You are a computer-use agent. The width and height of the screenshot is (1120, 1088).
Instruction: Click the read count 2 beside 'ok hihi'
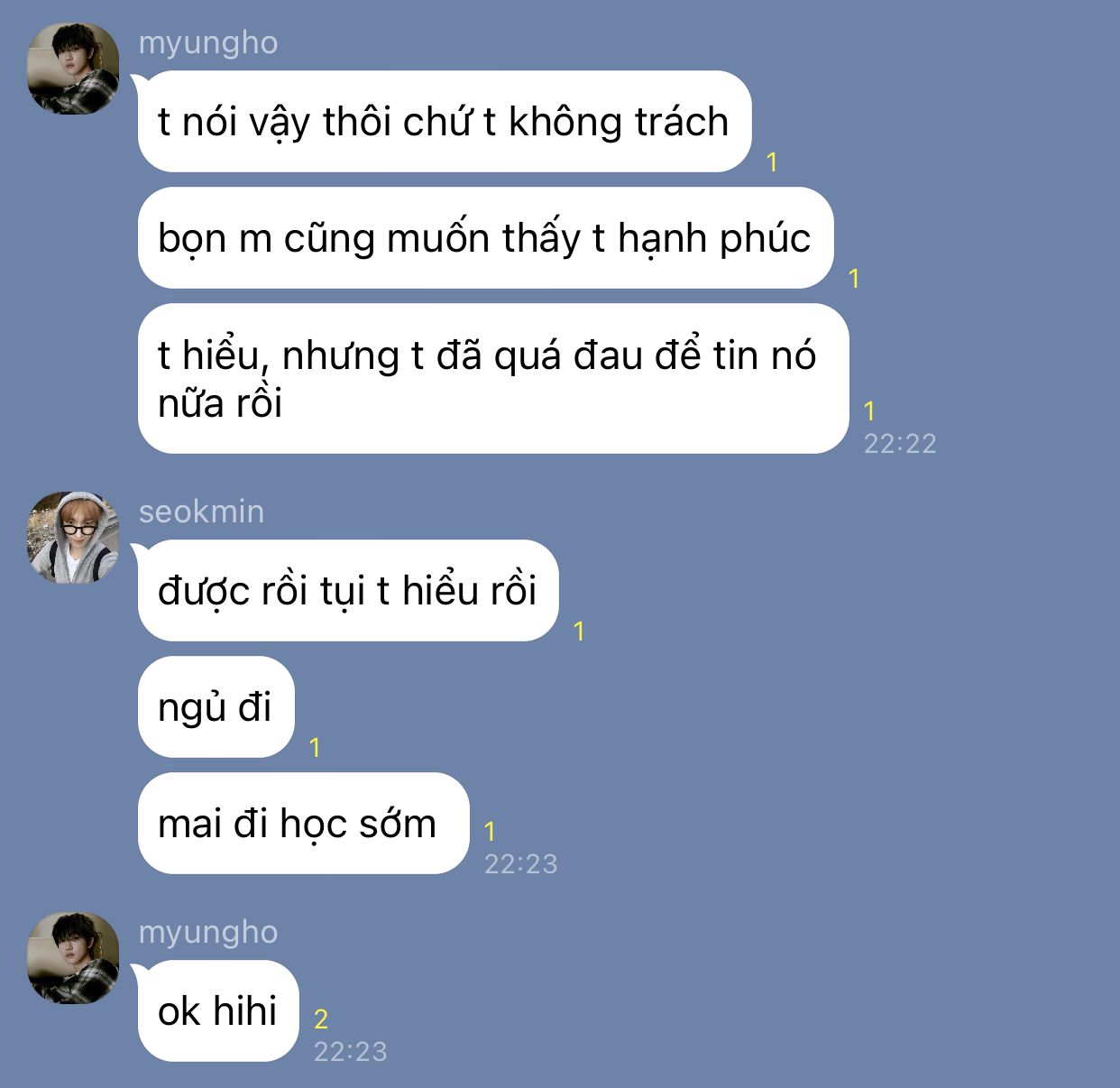[321, 1019]
